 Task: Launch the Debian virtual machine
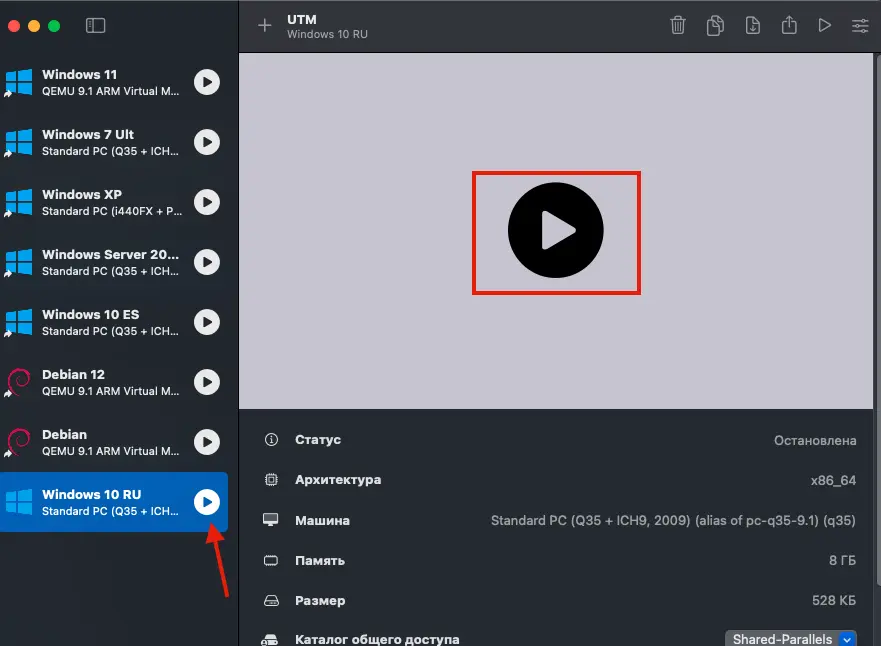tap(207, 442)
